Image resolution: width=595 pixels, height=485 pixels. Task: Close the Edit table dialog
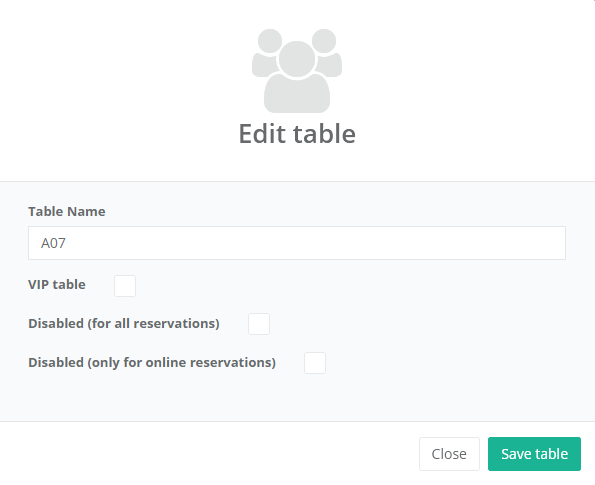point(449,454)
